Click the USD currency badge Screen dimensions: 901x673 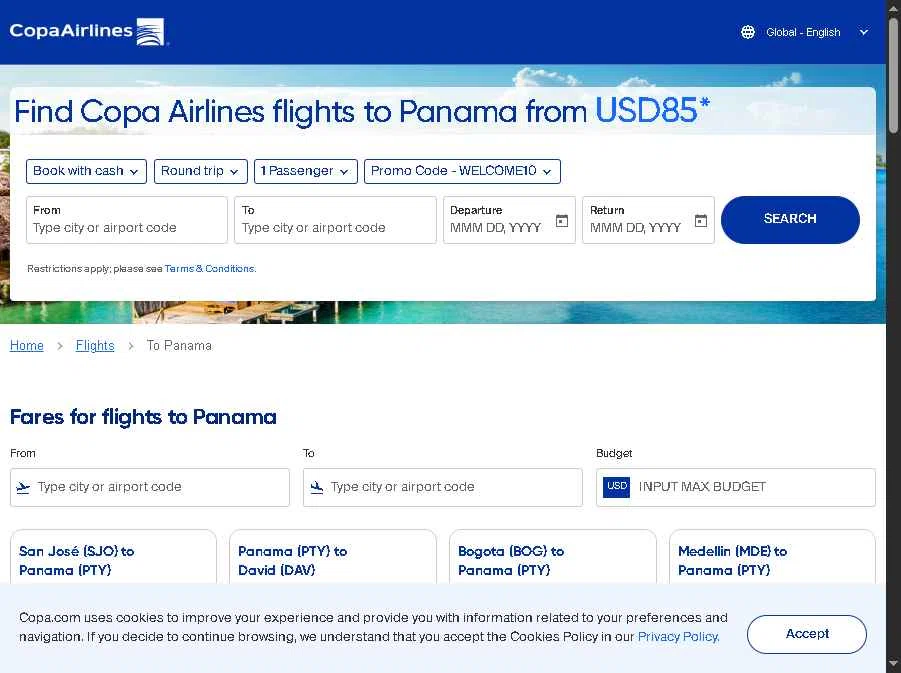617,487
